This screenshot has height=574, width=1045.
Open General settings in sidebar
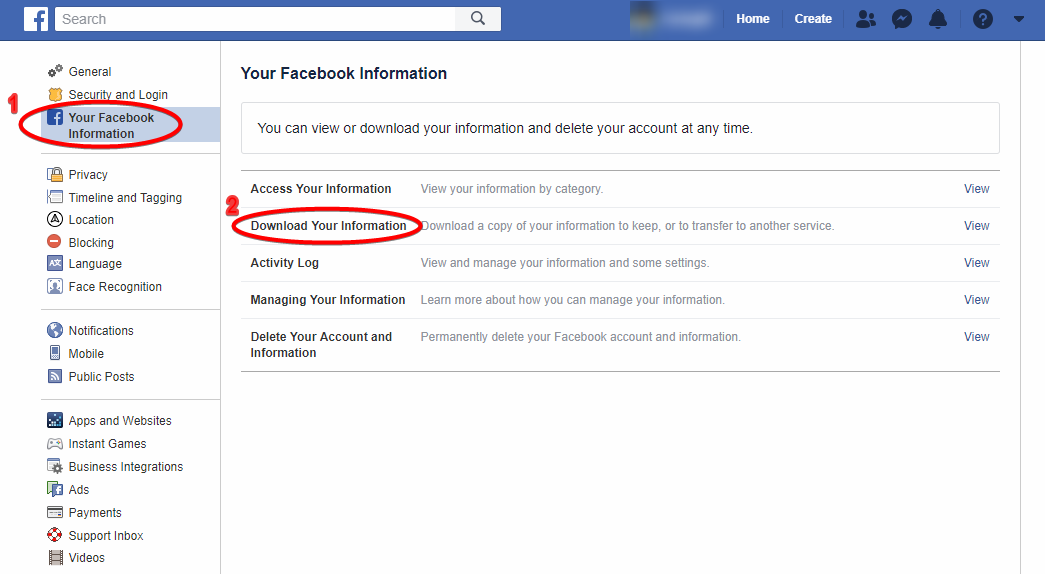tap(90, 72)
